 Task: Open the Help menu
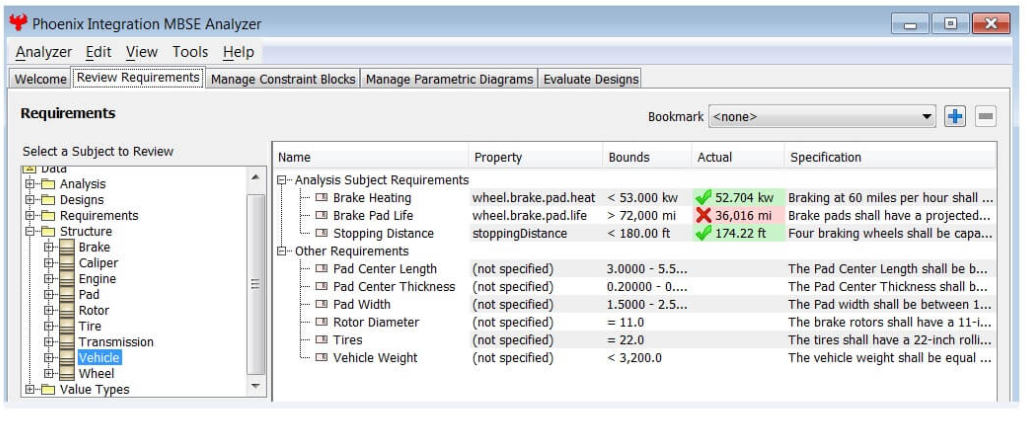pos(239,52)
